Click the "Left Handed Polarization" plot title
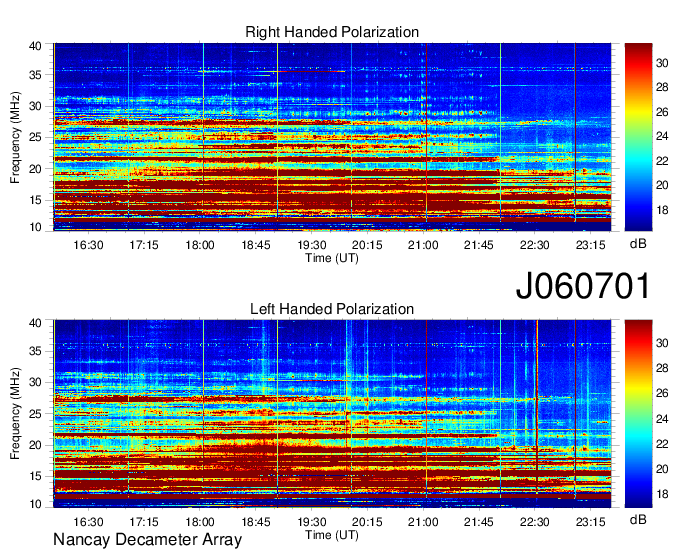Viewport: 680px width, 552px height. [332, 309]
